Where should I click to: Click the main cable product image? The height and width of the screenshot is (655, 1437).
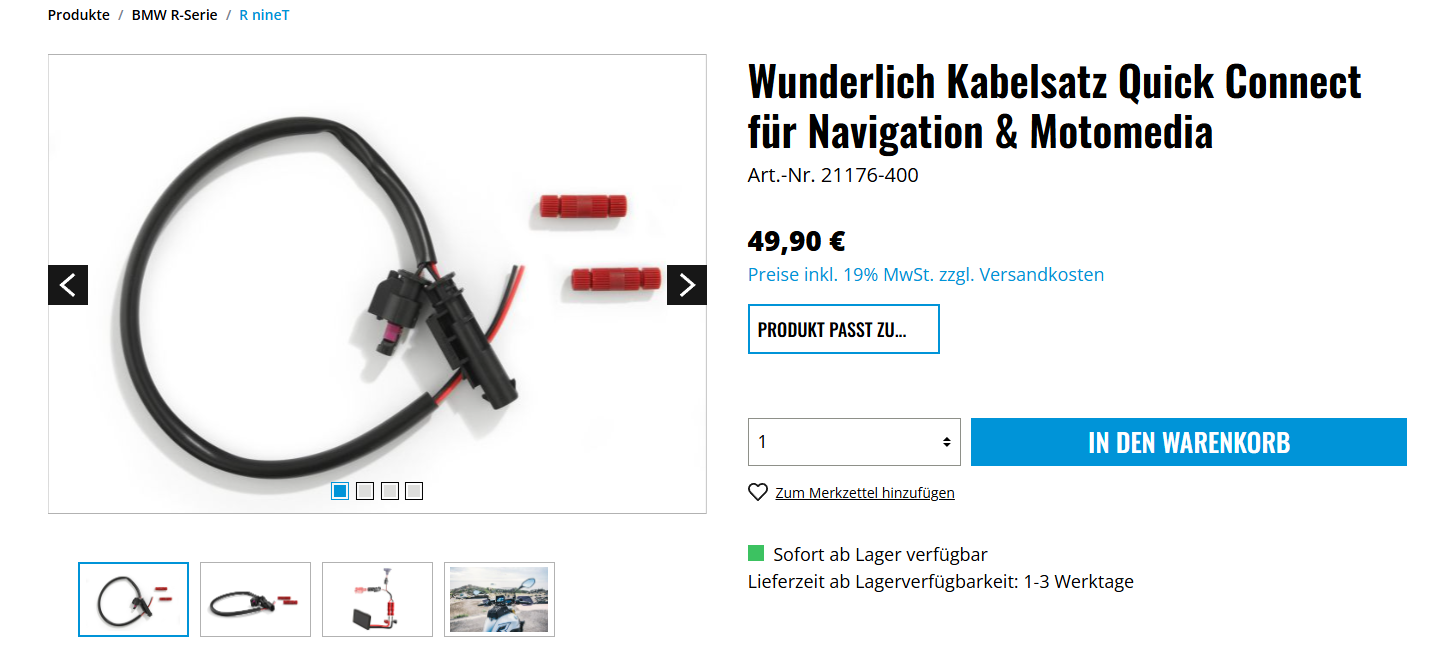point(377,284)
